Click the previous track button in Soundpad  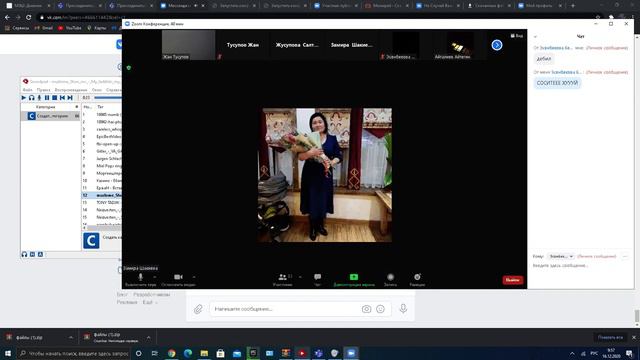62,98
